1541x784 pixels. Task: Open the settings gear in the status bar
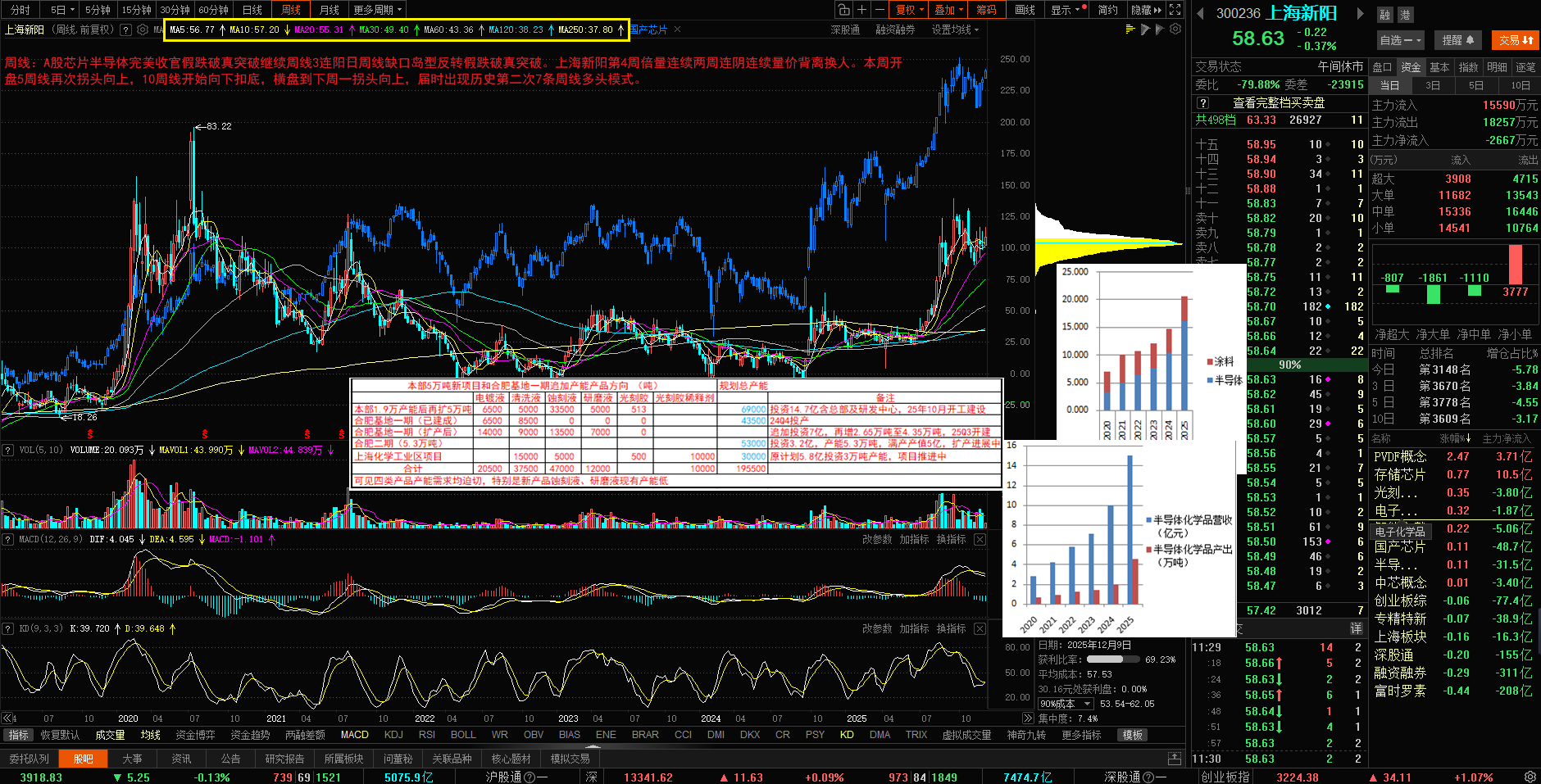1530,777
